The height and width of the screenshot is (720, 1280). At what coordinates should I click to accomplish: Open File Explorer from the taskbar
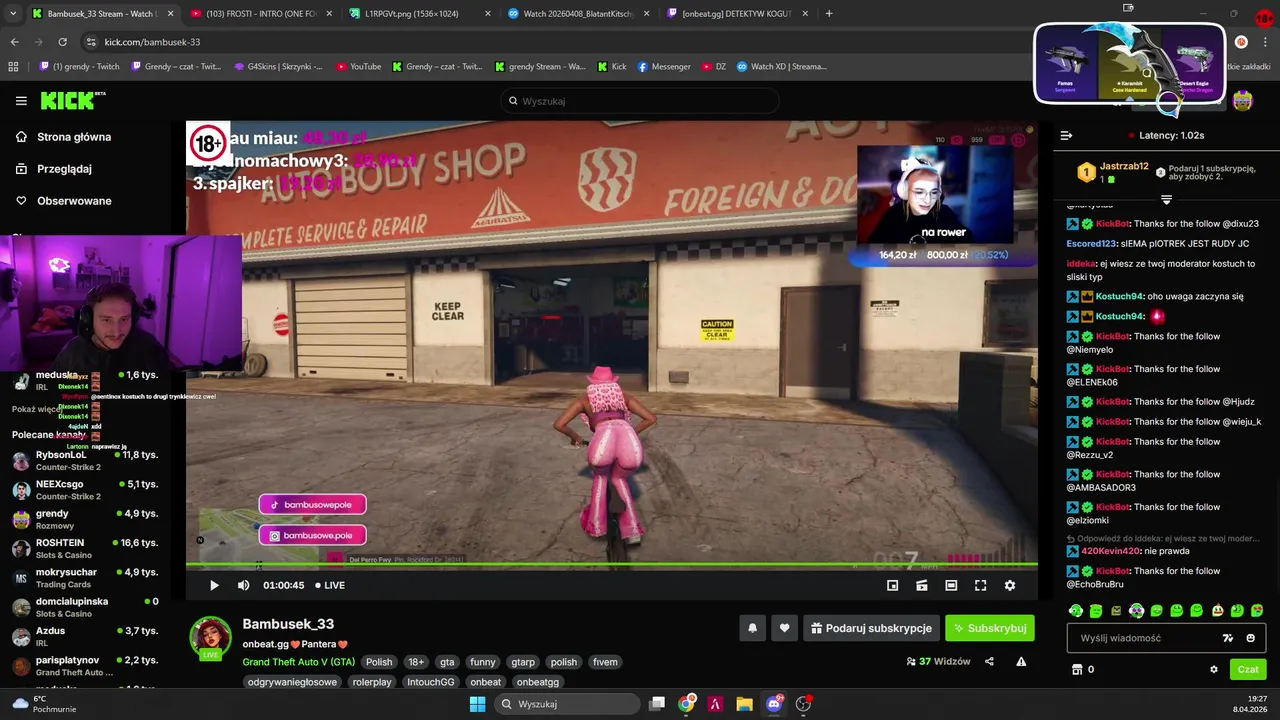point(744,704)
